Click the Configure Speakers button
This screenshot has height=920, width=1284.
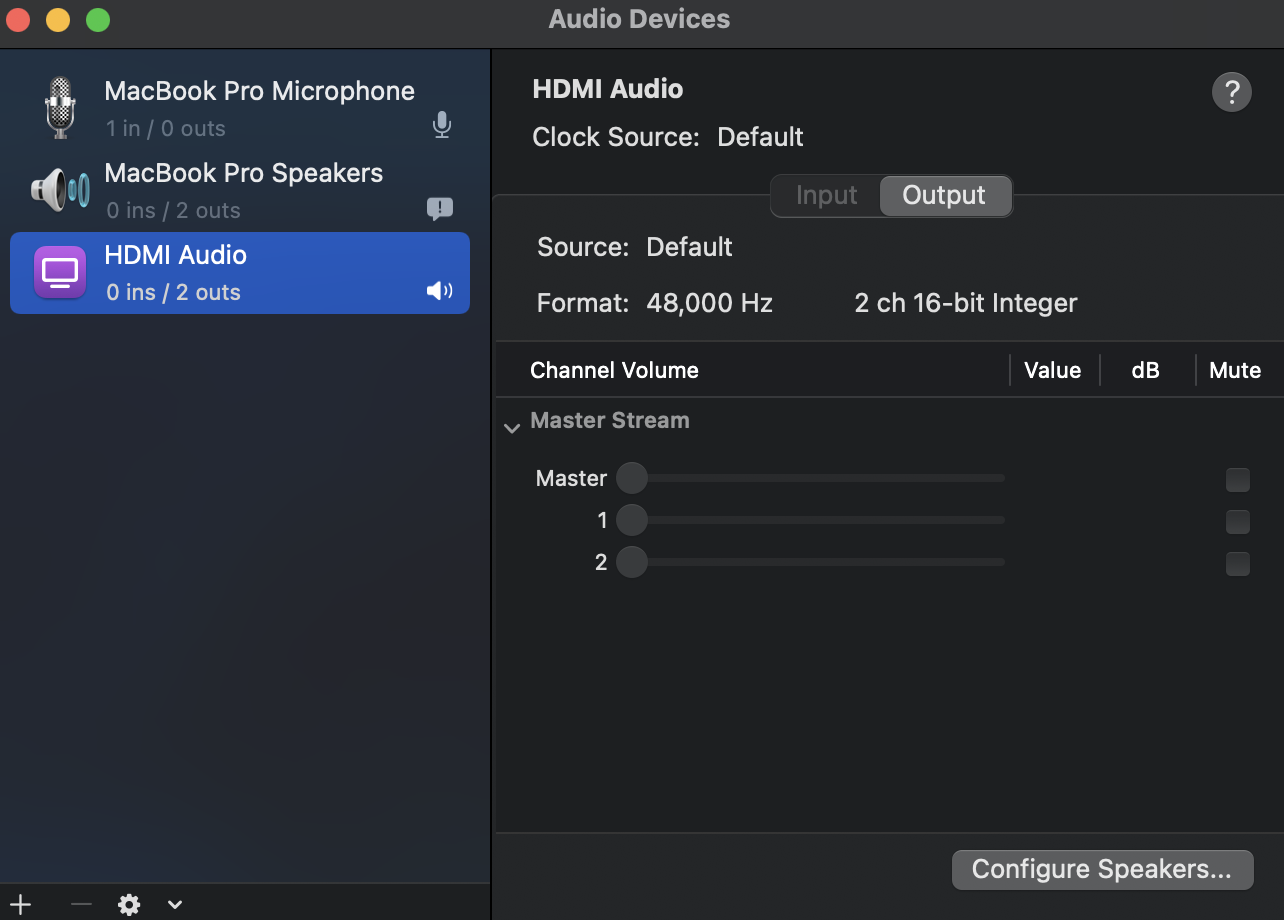[x=1102, y=869]
